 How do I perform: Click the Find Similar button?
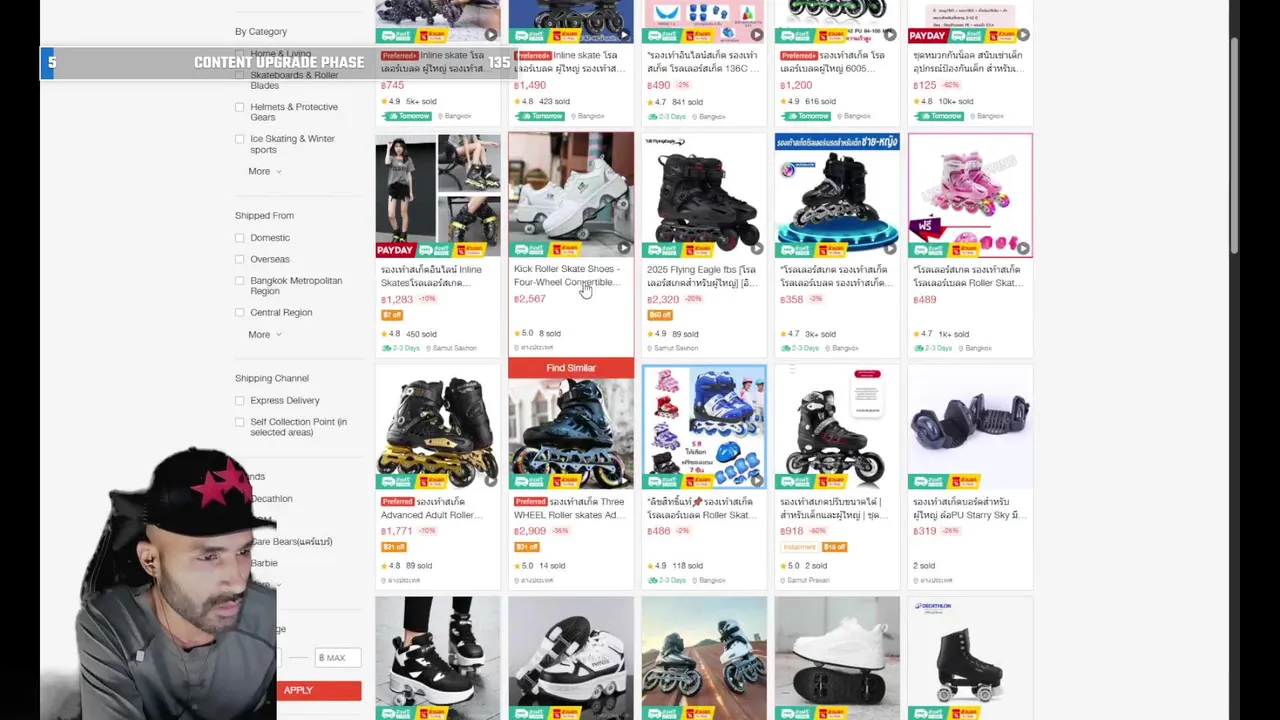tap(571, 368)
